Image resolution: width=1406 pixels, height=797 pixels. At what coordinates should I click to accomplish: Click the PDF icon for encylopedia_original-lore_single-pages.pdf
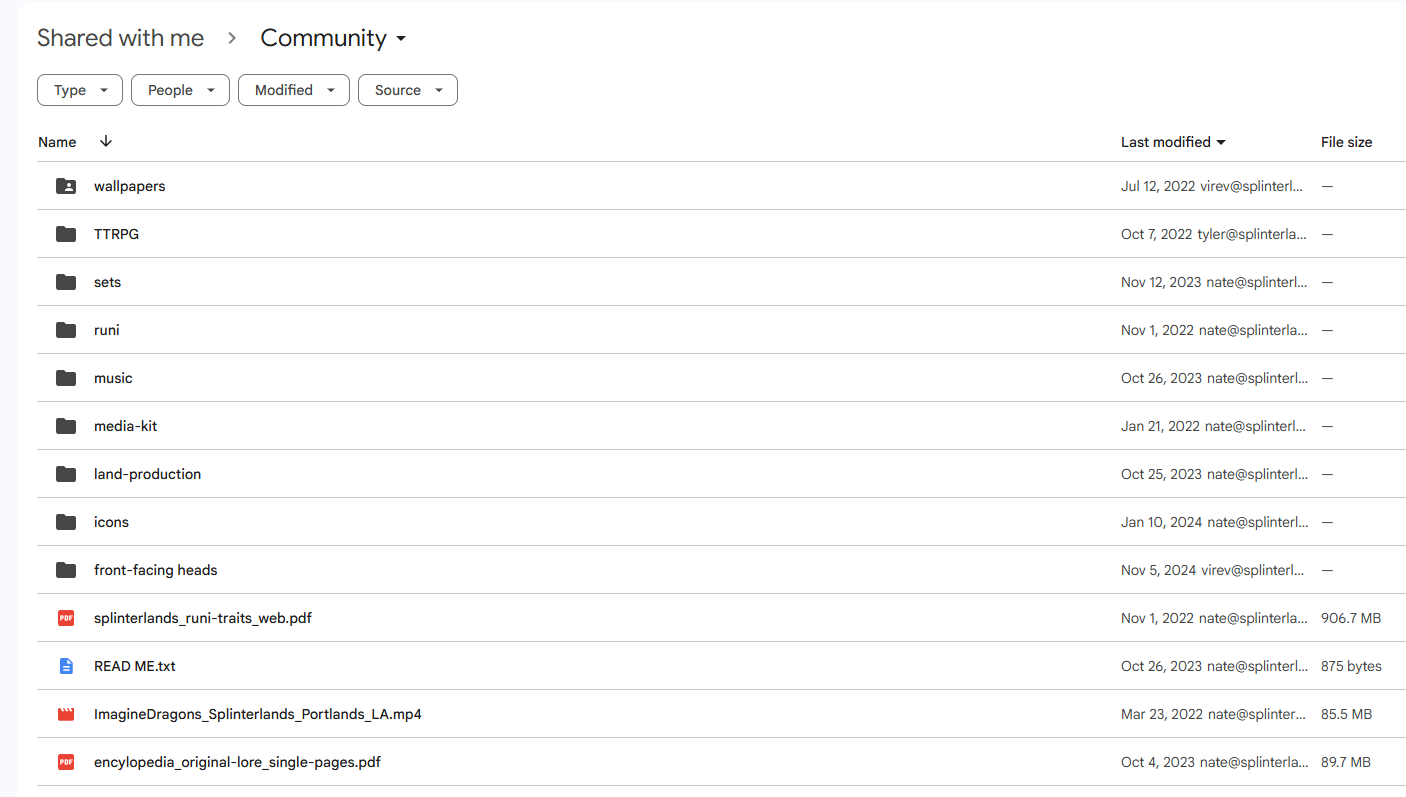[66, 762]
